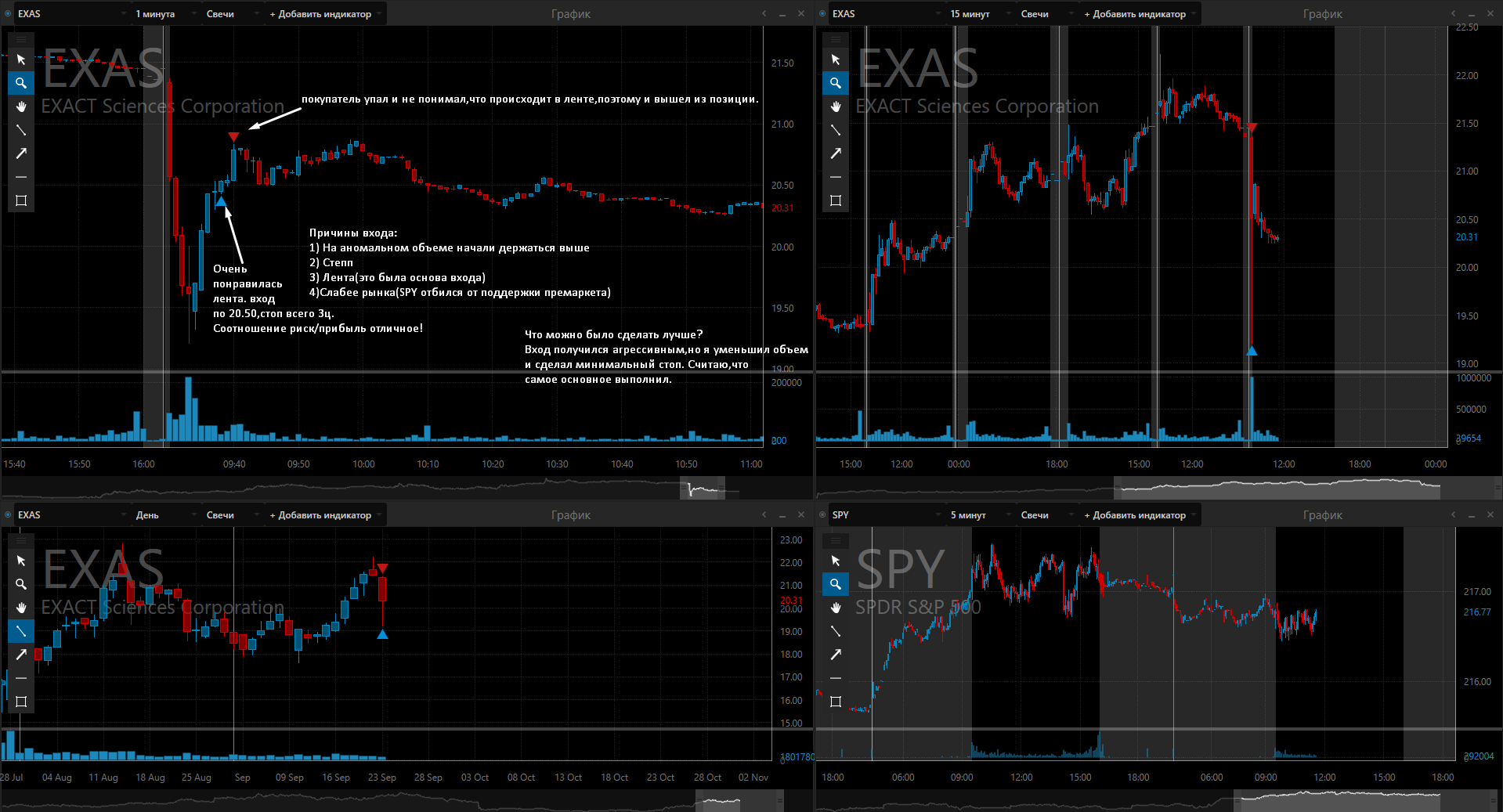Click link indicator dot beside EXAS 1-minute ticker
Viewport: 1503px width, 812px height.
click(x=8, y=14)
